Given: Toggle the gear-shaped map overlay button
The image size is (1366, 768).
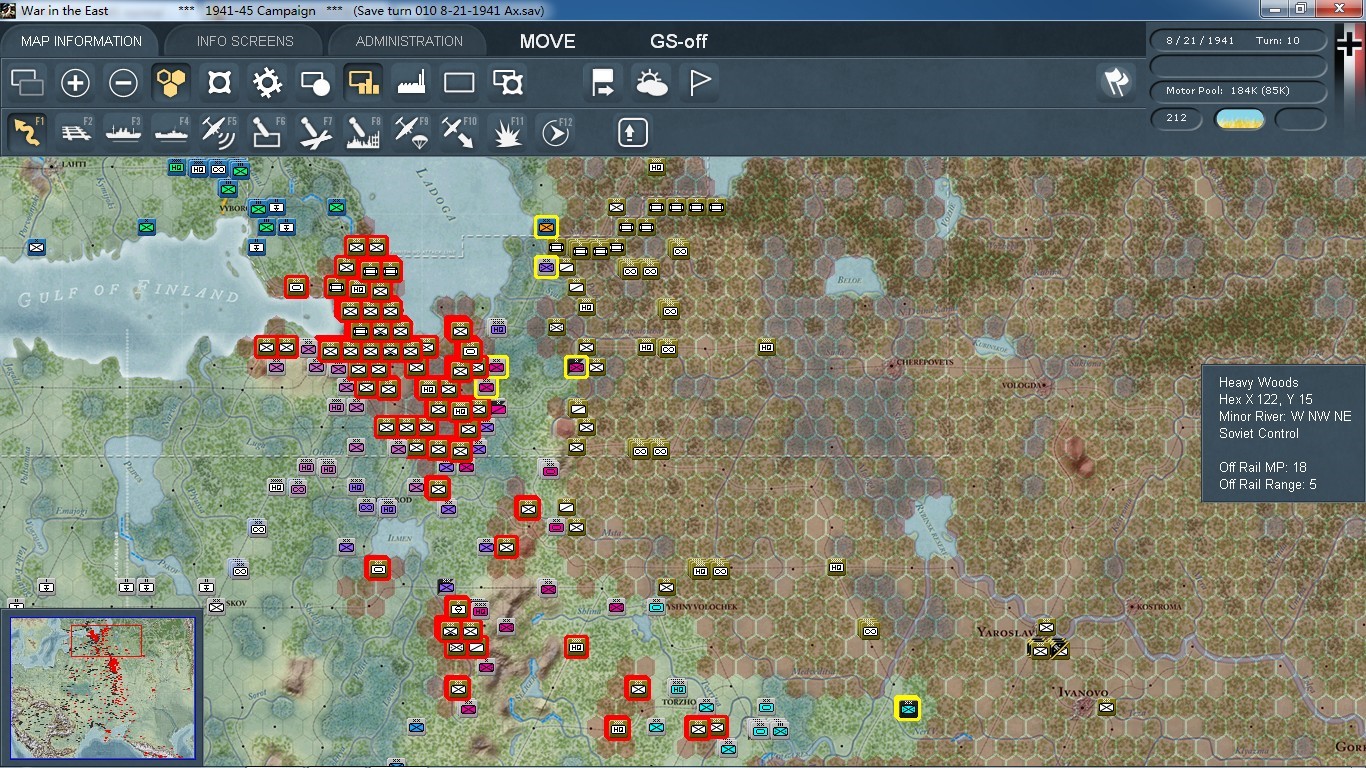Looking at the screenshot, I should coord(267,83).
